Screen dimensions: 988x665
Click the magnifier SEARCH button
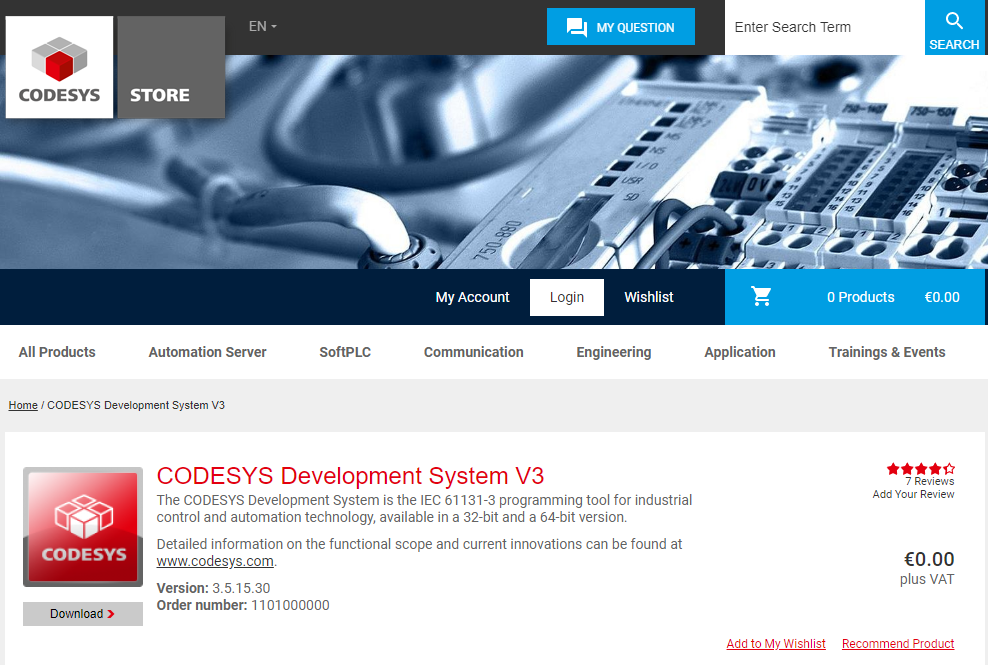point(954,28)
